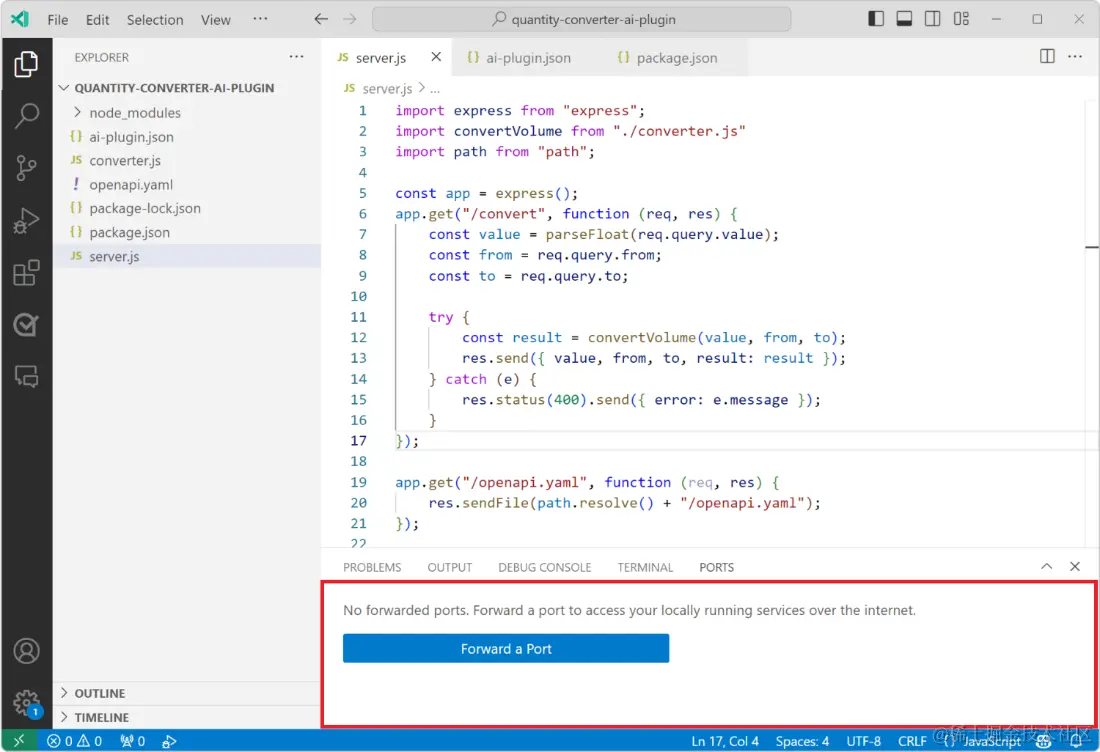Open the Accounts menu icon
Image resolution: width=1100 pixels, height=752 pixels.
(26, 651)
